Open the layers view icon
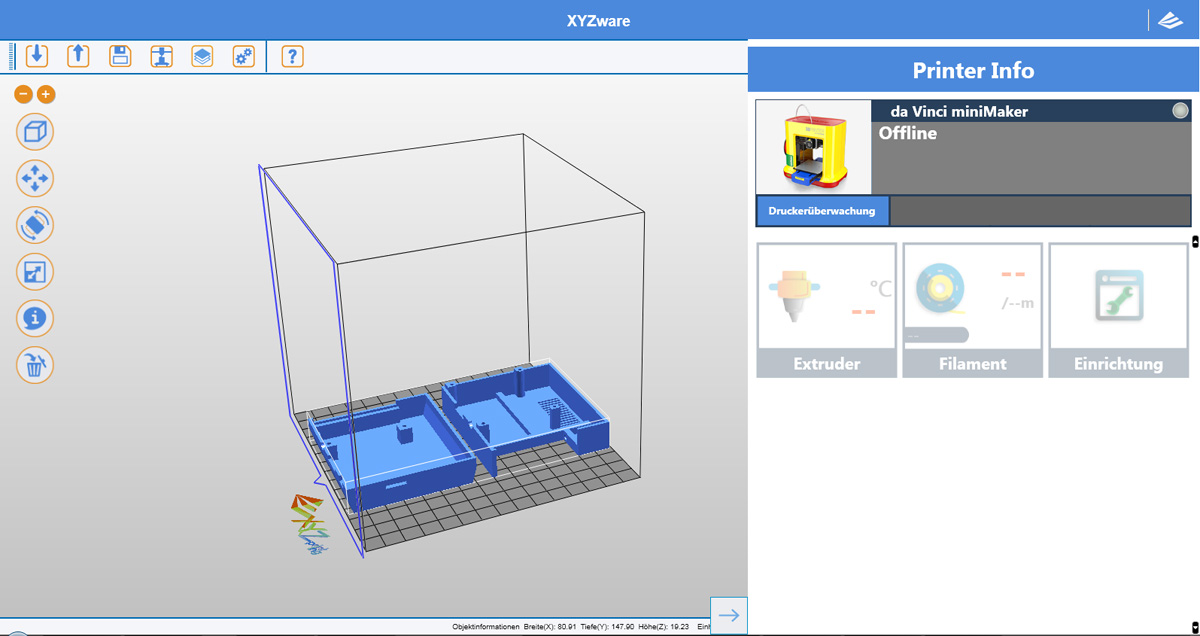 202,56
